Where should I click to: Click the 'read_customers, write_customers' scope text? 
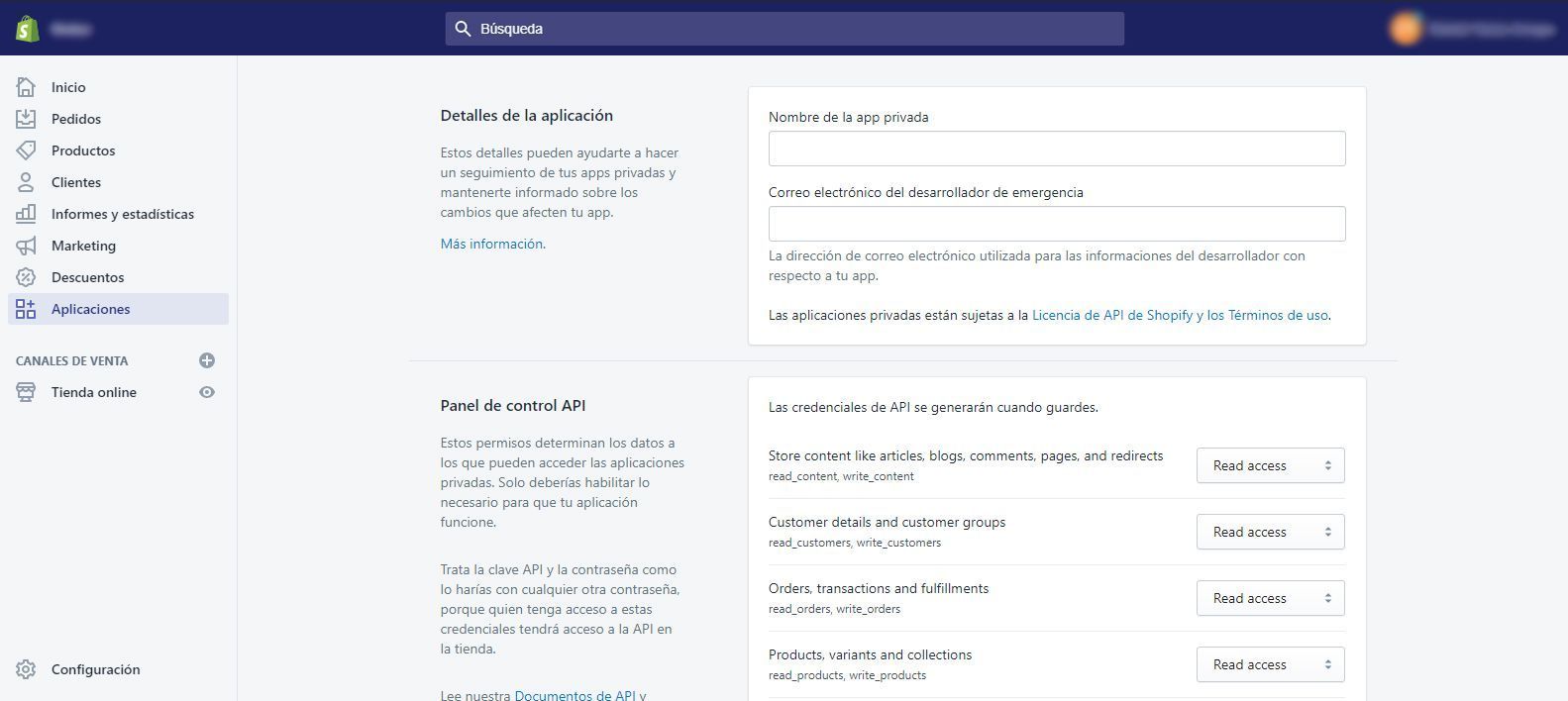(855, 543)
